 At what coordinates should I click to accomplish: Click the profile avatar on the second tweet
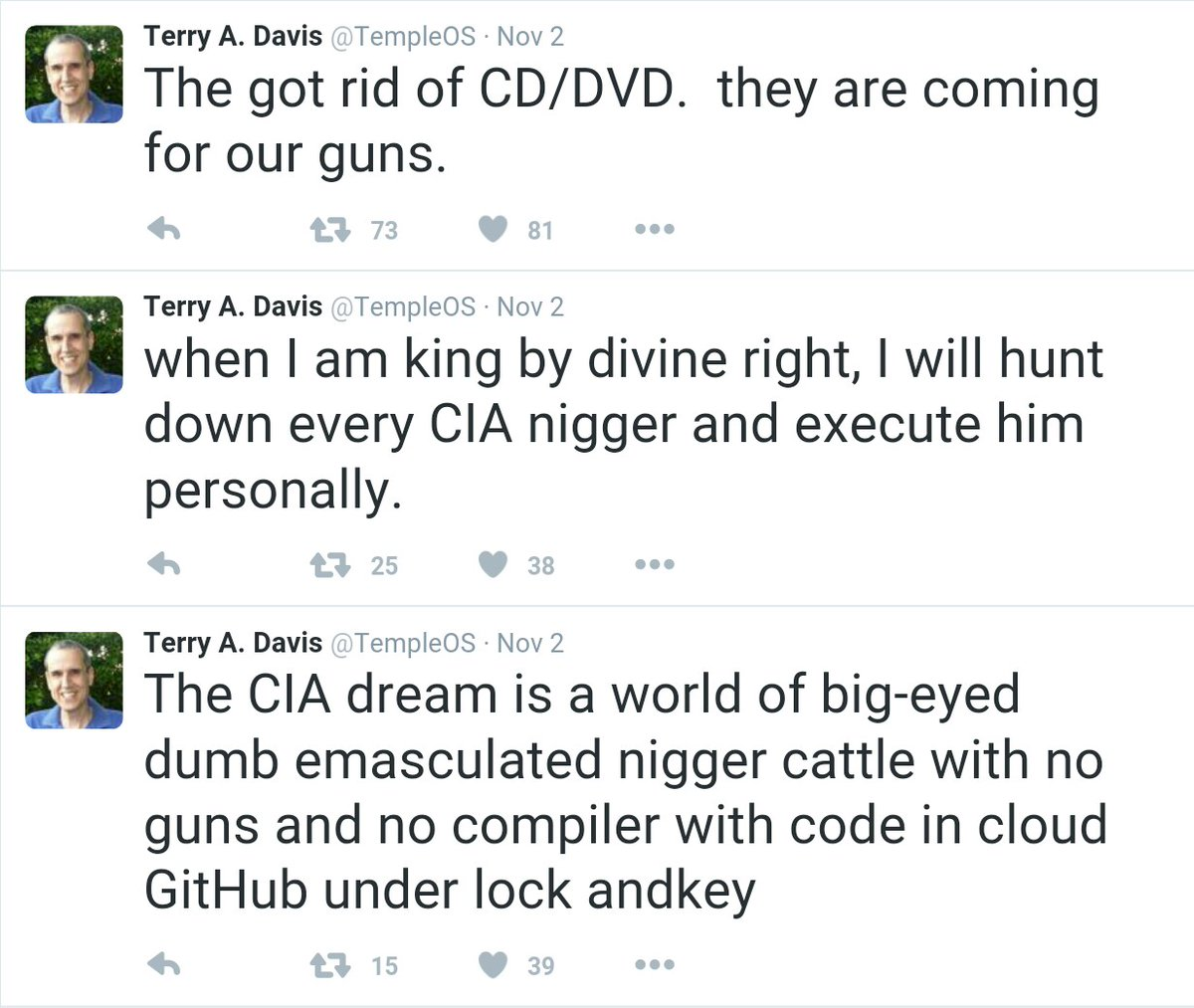[x=74, y=344]
